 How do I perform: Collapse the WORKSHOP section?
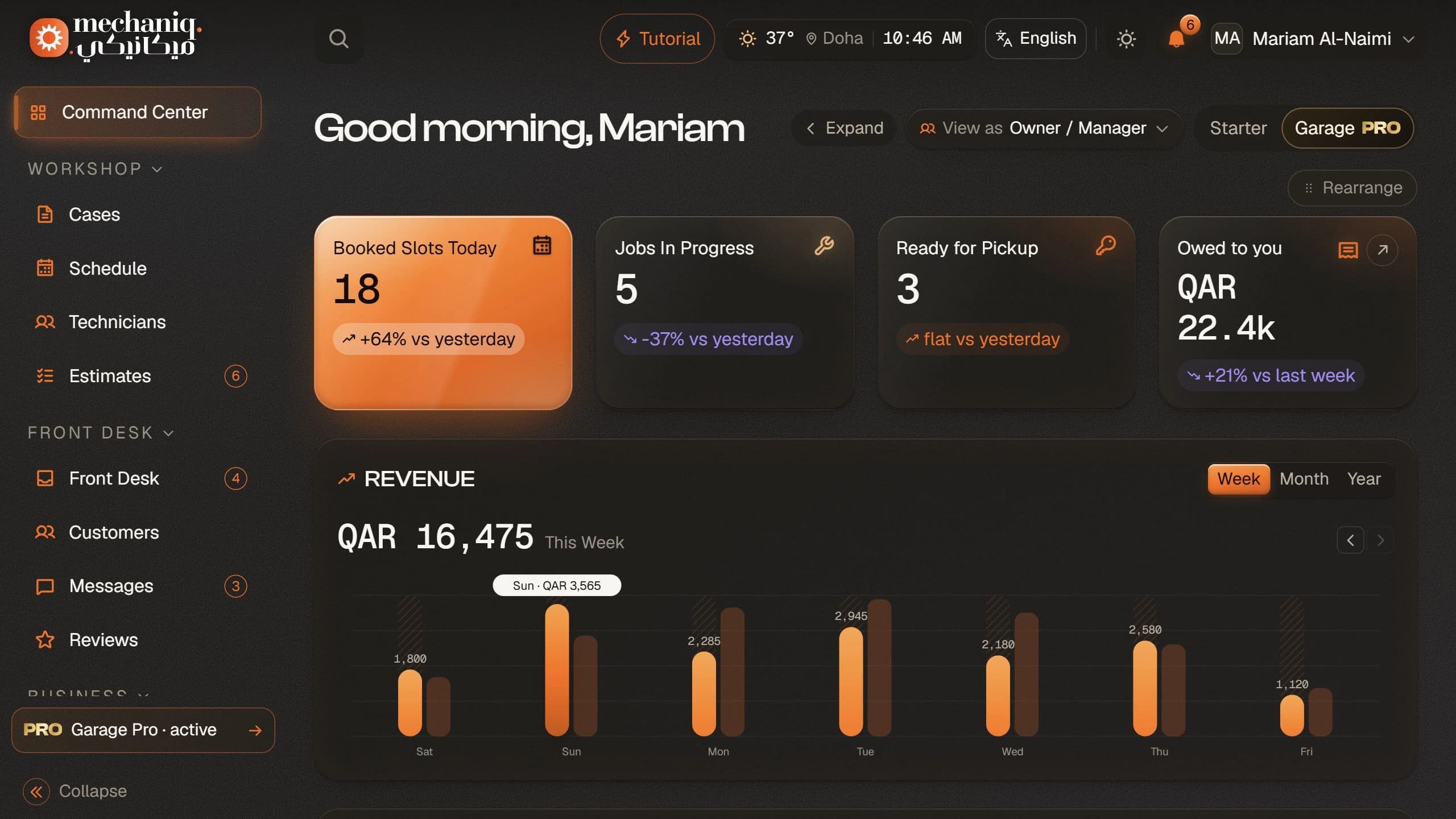click(96, 169)
